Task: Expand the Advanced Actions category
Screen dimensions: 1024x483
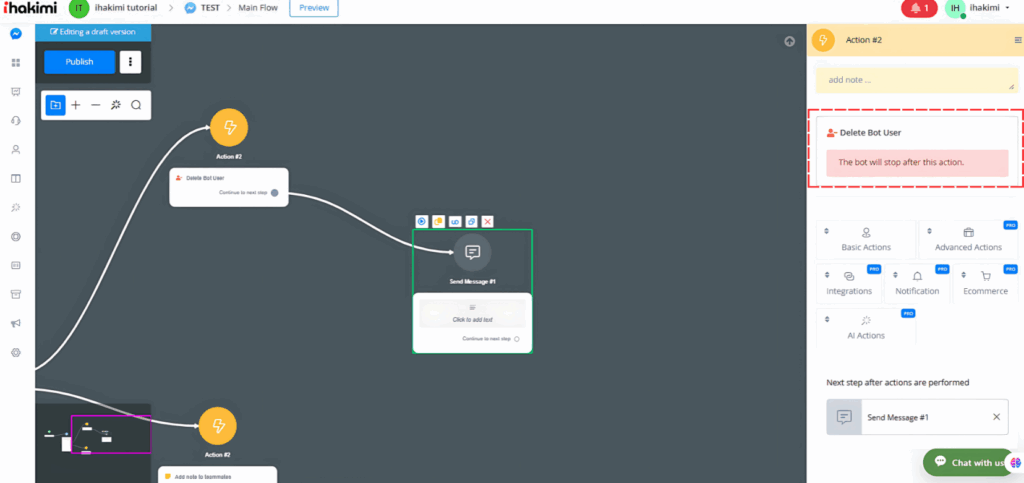Action: [x=967, y=238]
